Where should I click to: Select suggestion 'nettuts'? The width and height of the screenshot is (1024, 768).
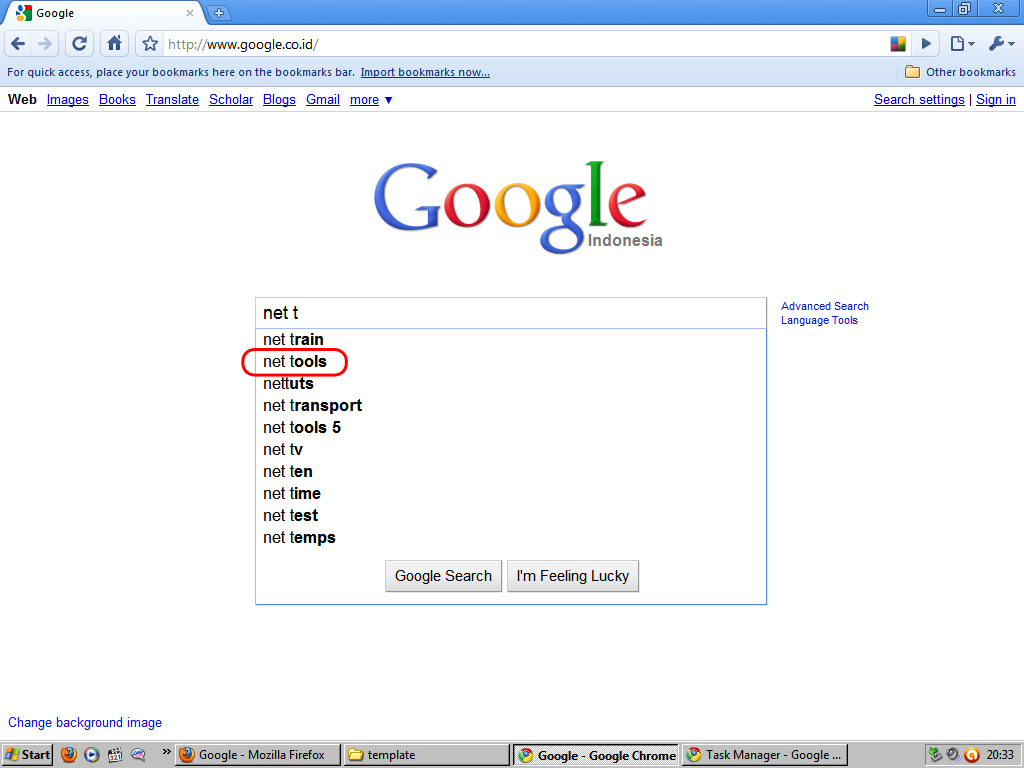click(511, 383)
